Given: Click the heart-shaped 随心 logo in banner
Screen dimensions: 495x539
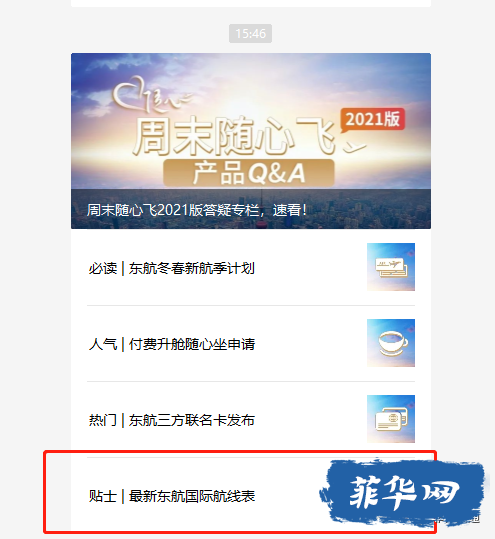Looking at the screenshot, I should coord(150,95).
